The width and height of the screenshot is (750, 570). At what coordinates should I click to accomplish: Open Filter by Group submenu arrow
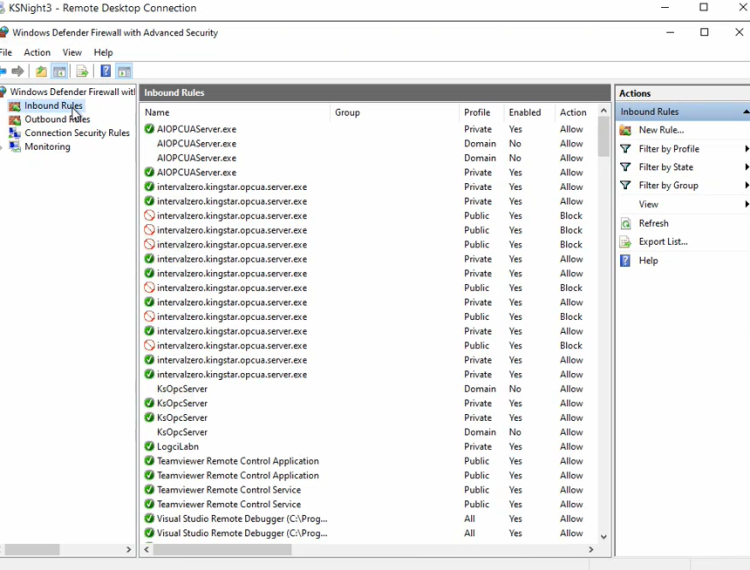(746, 185)
